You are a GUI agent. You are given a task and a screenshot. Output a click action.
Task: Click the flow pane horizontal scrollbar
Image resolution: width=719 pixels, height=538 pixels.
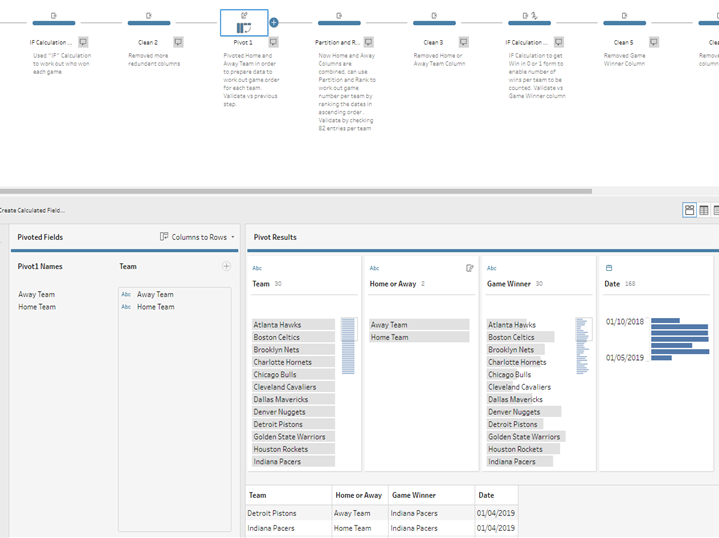pyautogui.click(x=296, y=191)
